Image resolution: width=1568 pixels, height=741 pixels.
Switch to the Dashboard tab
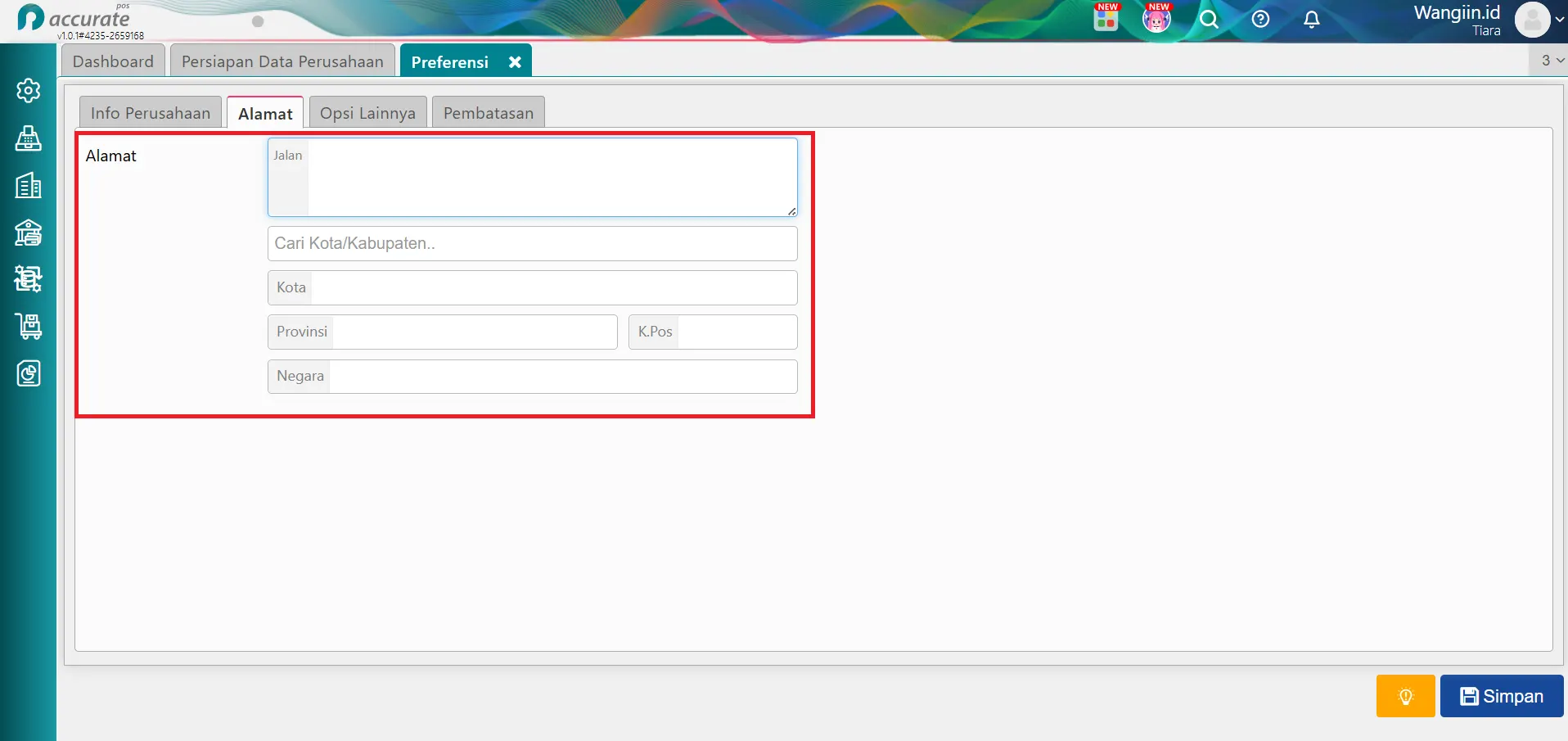click(113, 61)
